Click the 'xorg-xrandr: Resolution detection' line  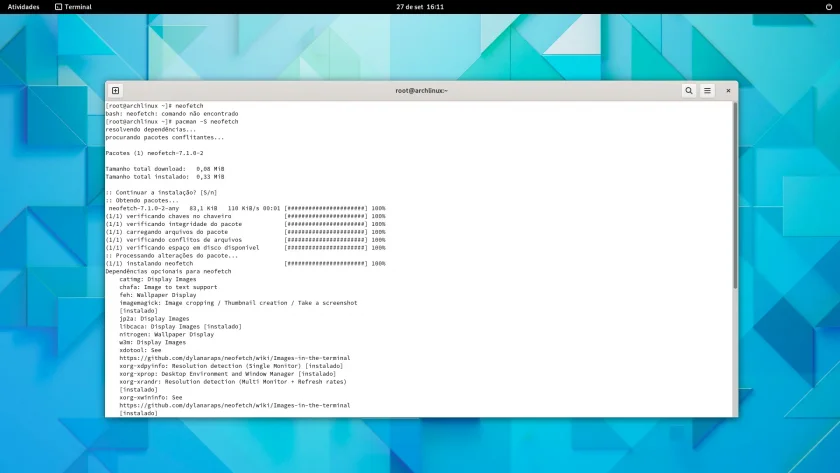233,382
